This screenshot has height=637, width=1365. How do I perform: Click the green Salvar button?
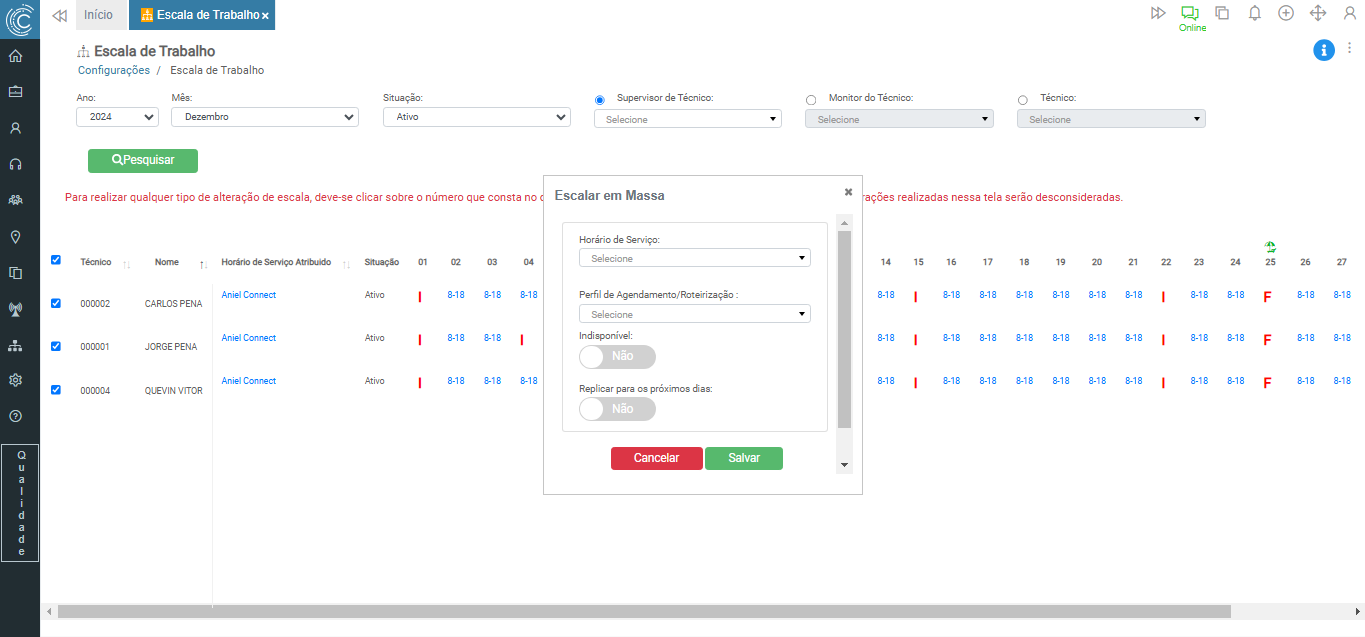(x=743, y=458)
